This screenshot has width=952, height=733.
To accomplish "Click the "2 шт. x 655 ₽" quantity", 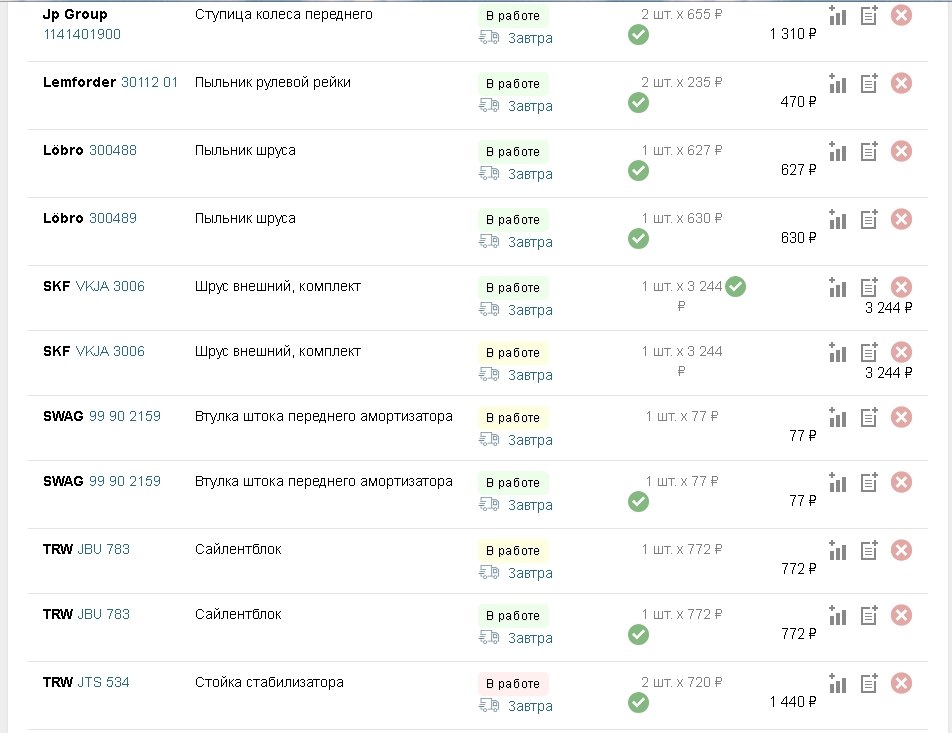I will [682, 14].
